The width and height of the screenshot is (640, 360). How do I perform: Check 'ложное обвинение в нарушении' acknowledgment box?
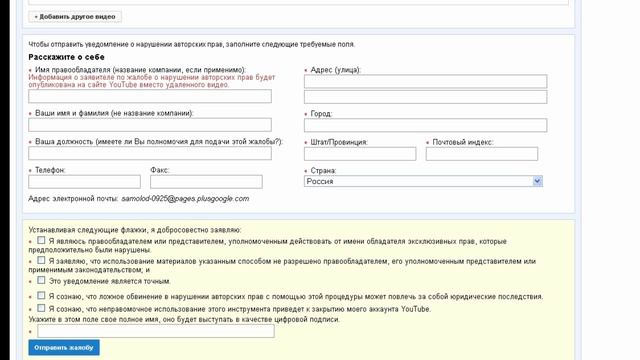pyautogui.click(x=41, y=296)
